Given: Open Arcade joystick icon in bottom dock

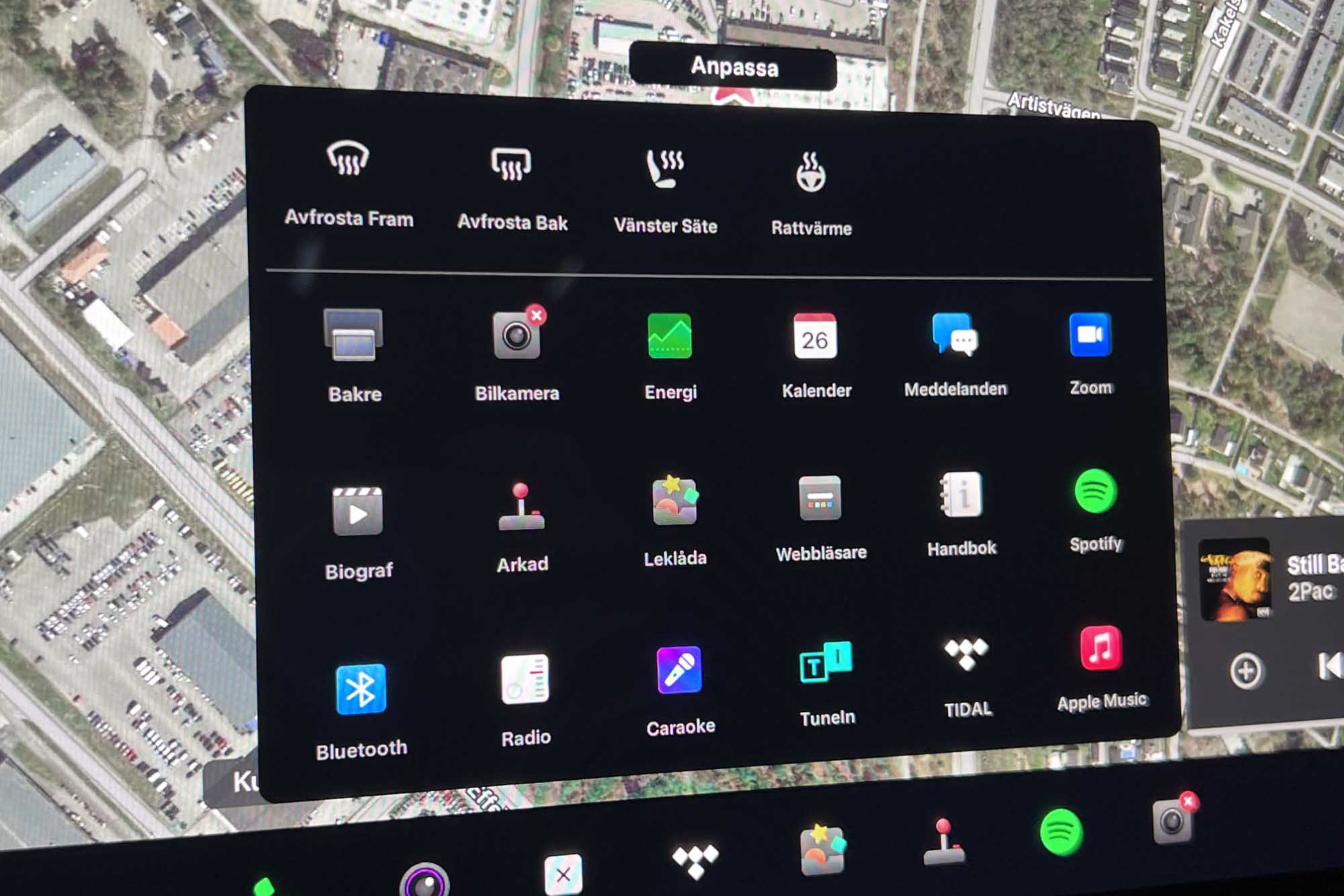Looking at the screenshot, I should pyautogui.click(x=943, y=841).
